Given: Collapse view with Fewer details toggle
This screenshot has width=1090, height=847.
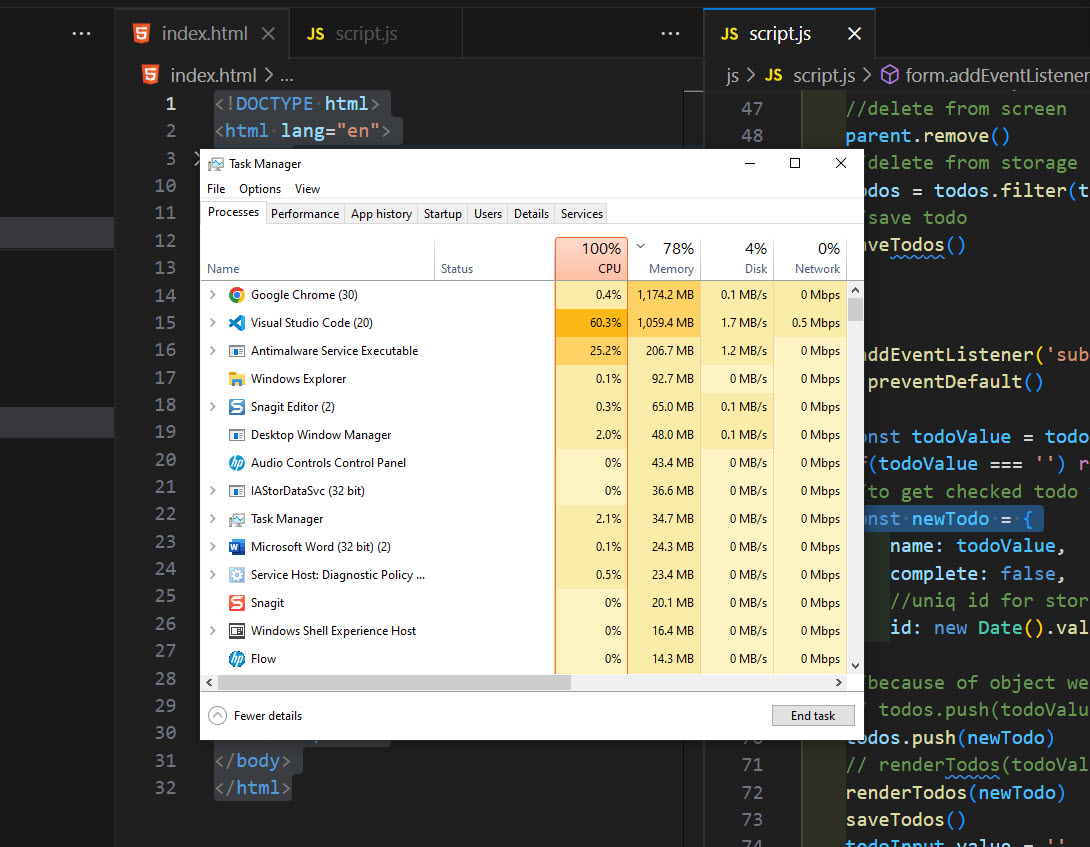Looking at the screenshot, I should pos(255,716).
